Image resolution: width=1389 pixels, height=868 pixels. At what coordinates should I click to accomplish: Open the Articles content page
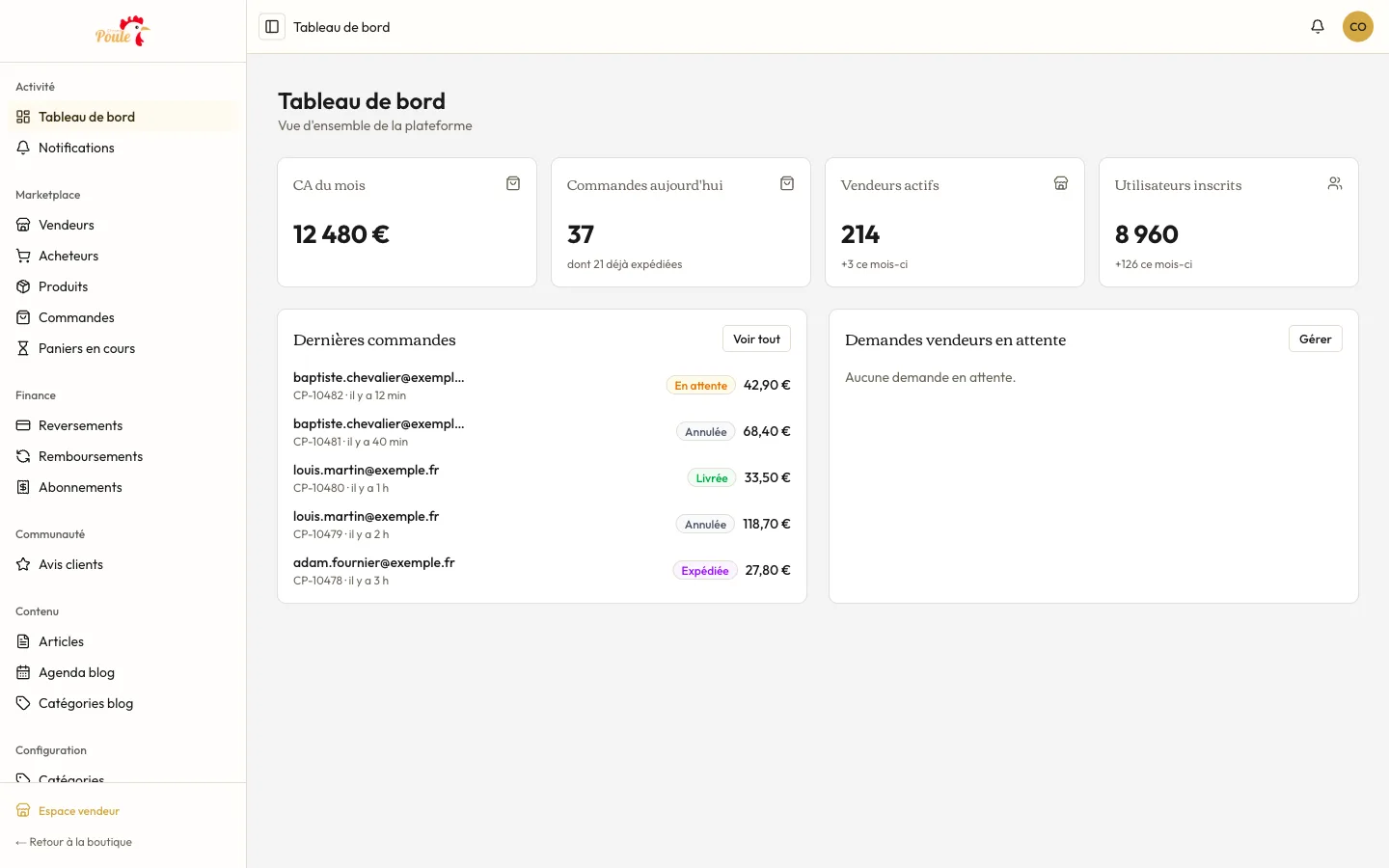(122, 641)
